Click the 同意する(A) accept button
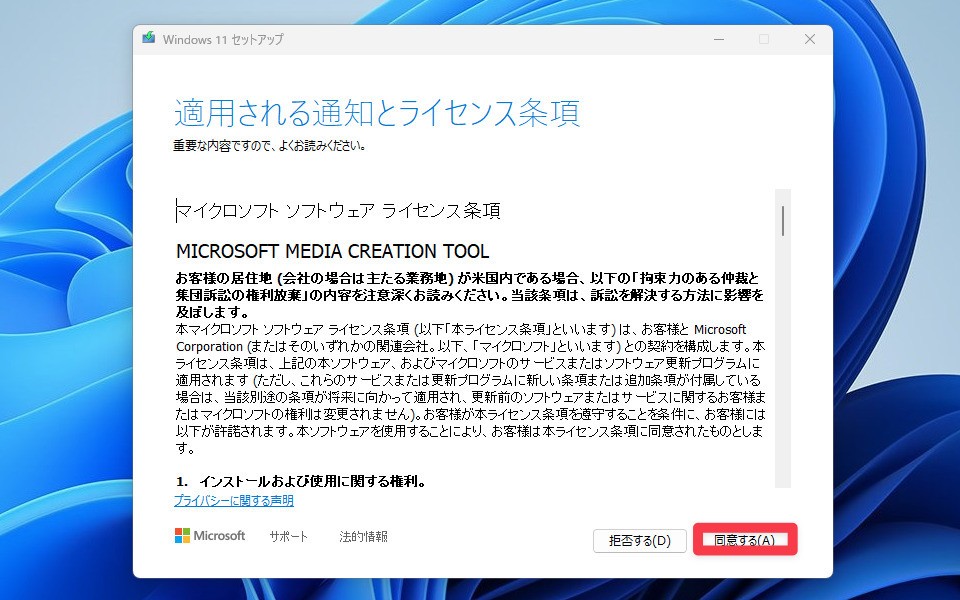This screenshot has width=960, height=600. pyautogui.click(x=744, y=540)
